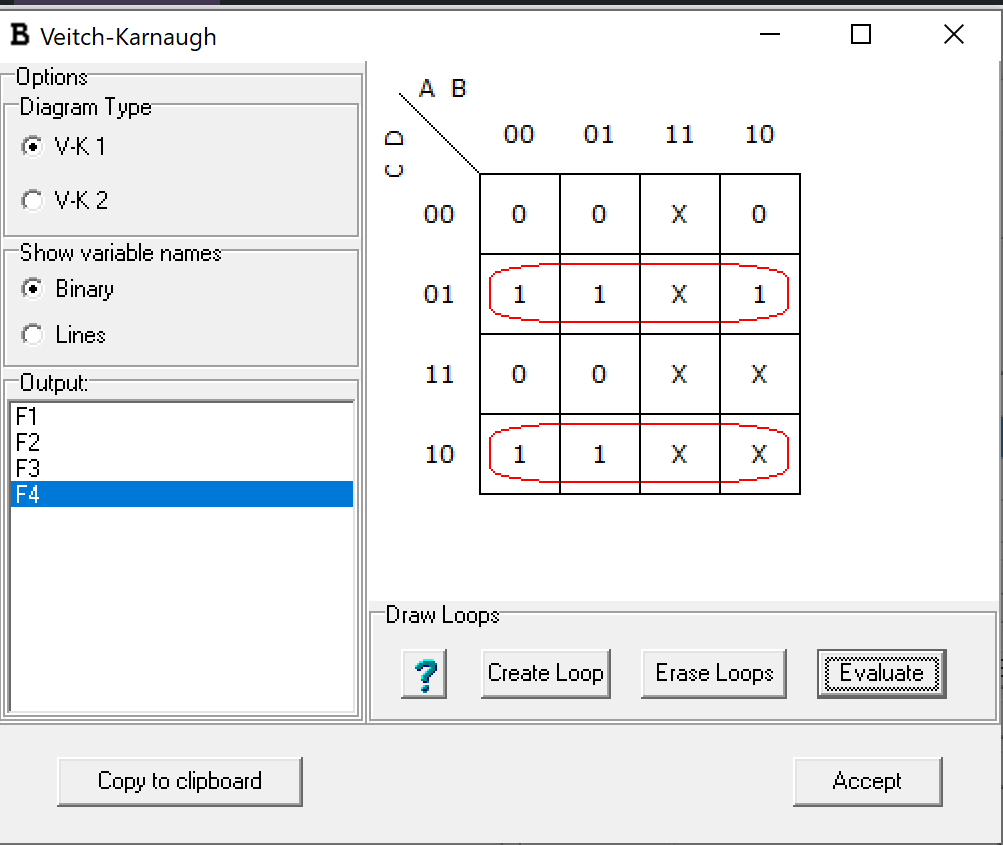Click row label 01 beside the map
This screenshot has width=1003, height=845.
[x=439, y=294]
